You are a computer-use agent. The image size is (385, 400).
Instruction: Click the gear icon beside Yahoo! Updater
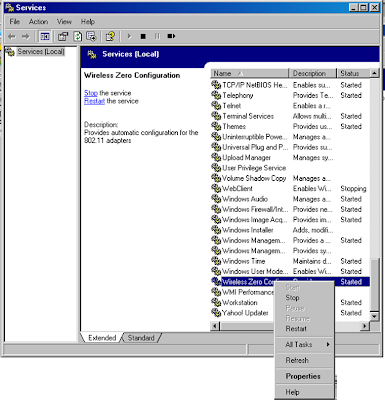click(x=216, y=313)
